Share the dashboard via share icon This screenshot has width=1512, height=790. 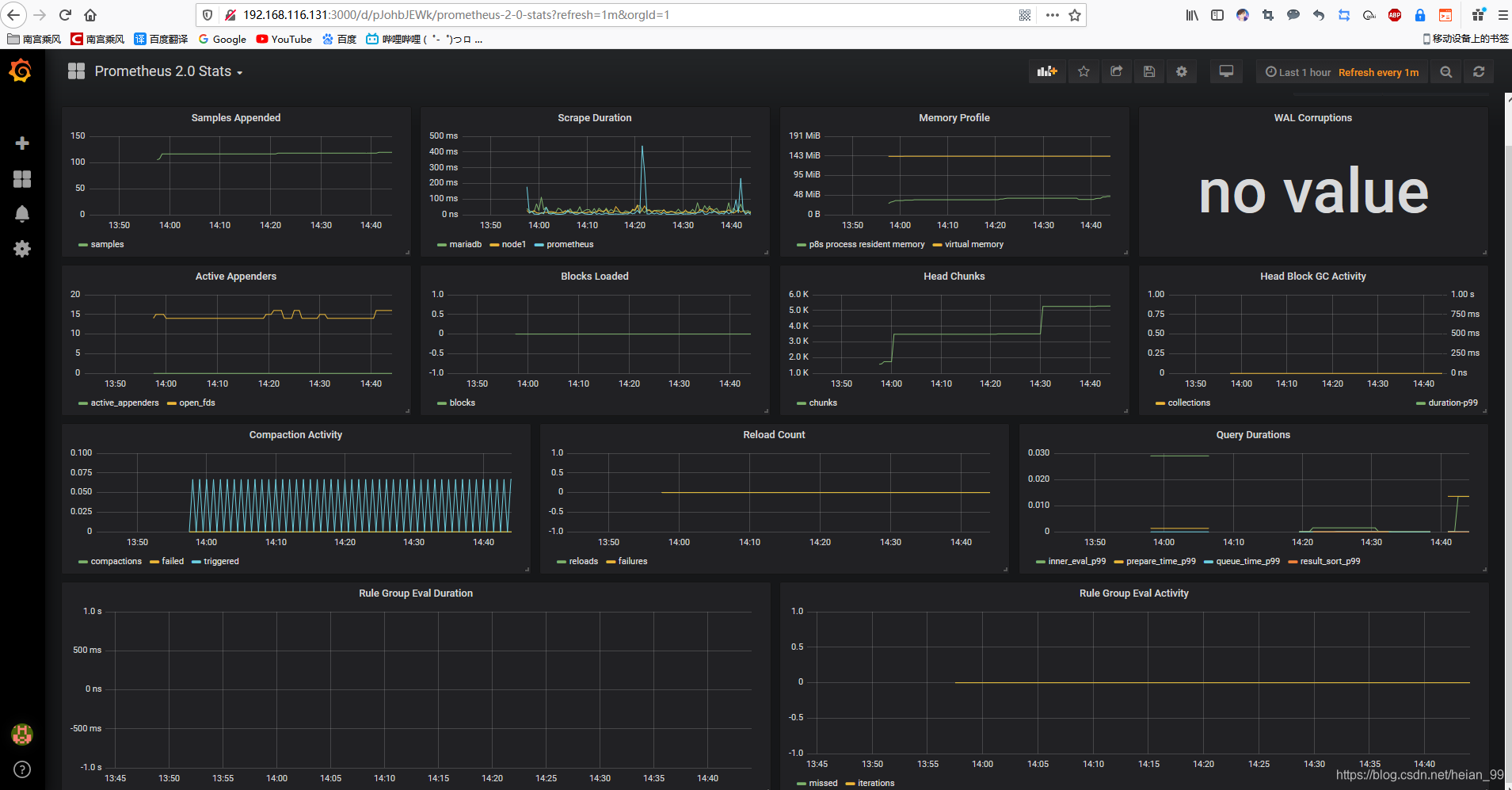[x=1117, y=71]
